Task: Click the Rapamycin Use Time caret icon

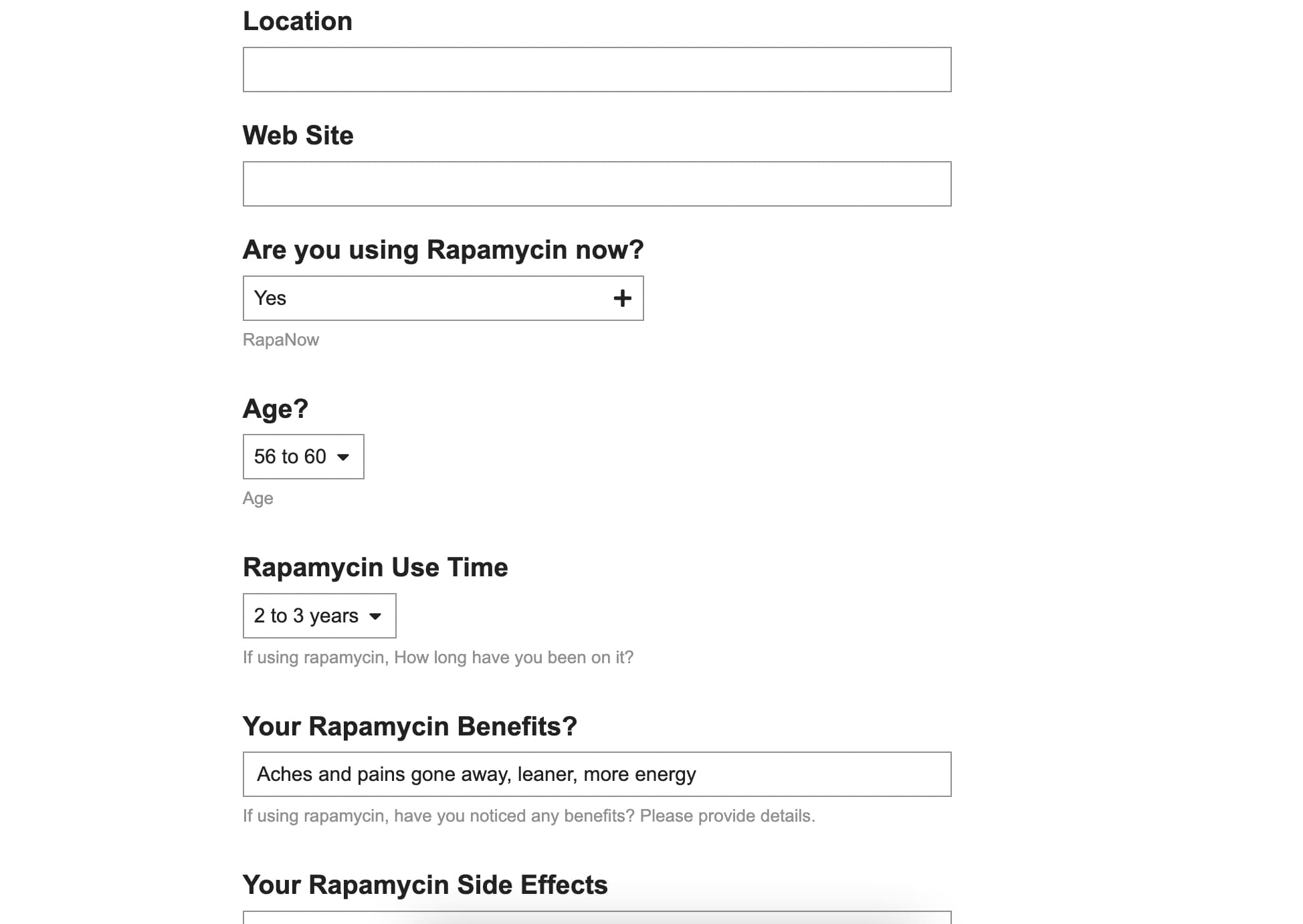Action: (x=375, y=616)
